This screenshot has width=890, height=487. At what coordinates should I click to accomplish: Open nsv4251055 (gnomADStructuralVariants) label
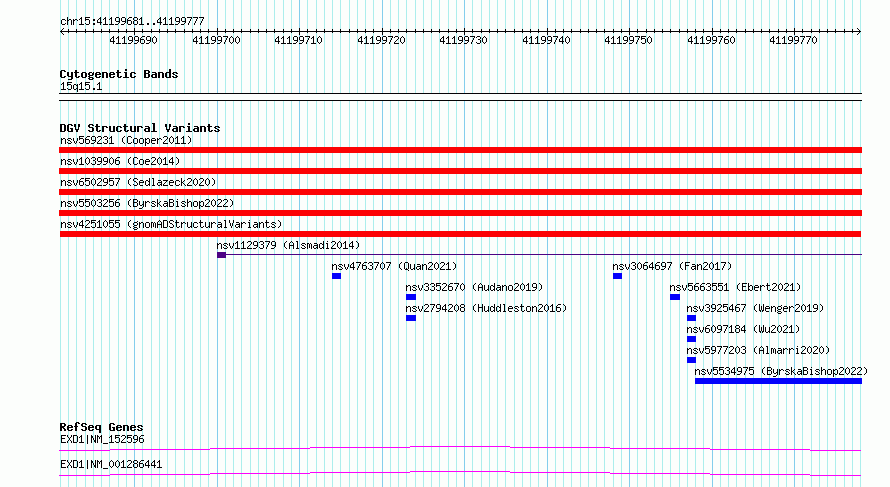coord(171,224)
